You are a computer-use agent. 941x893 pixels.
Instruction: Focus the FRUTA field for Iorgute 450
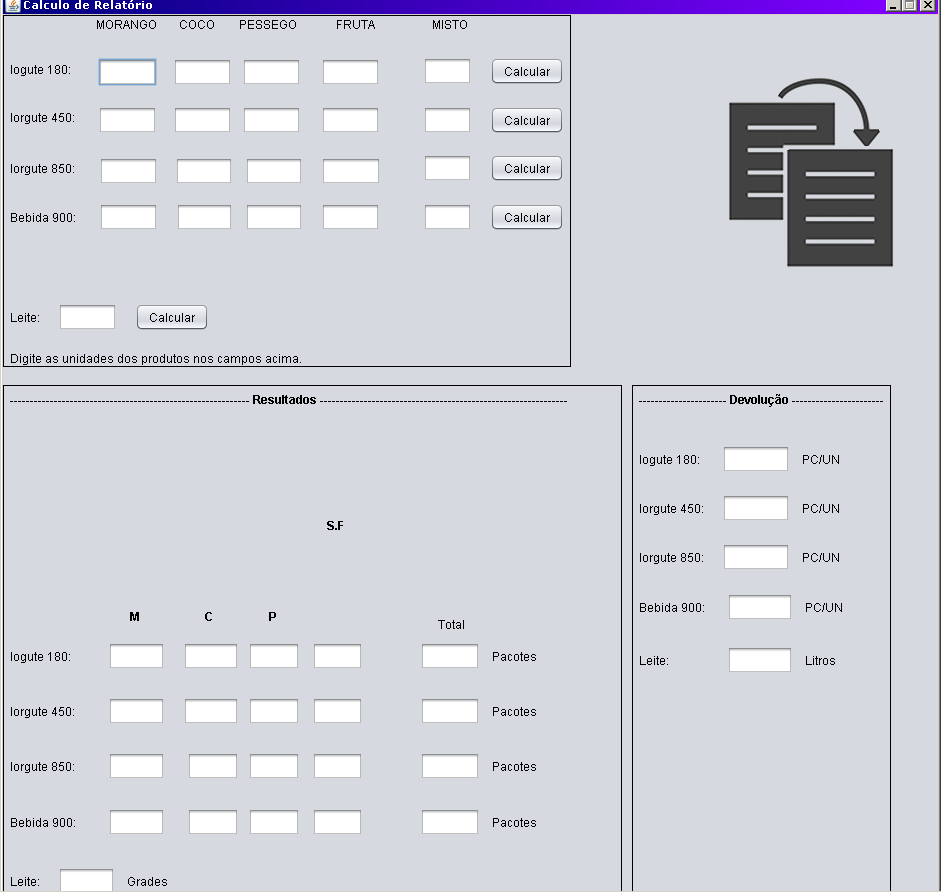350,120
